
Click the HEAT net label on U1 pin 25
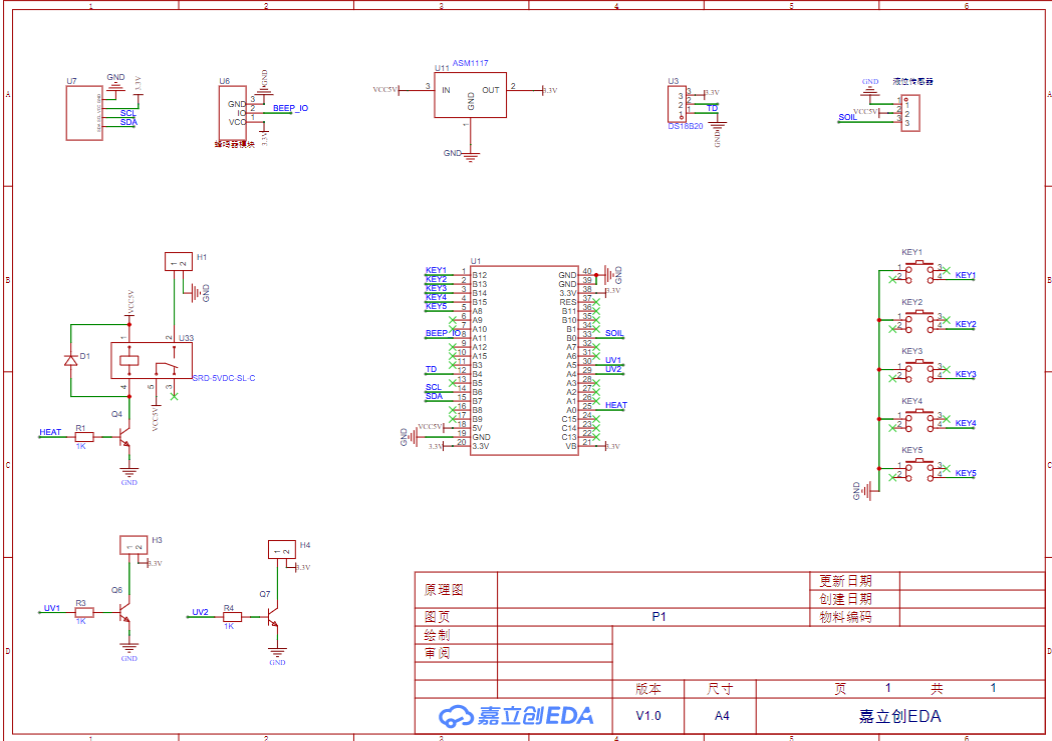616,405
